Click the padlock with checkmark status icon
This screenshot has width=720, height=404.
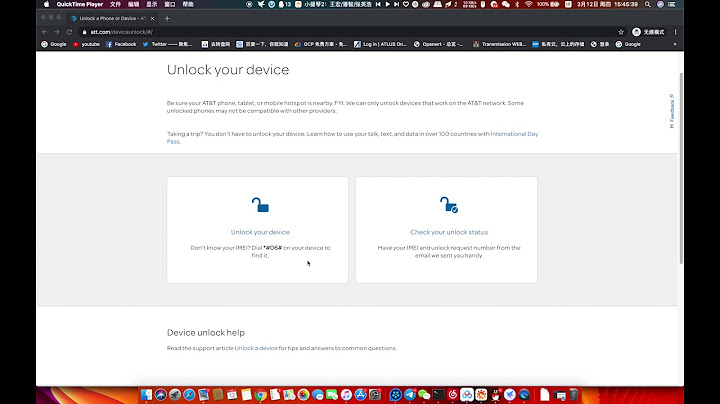449,205
